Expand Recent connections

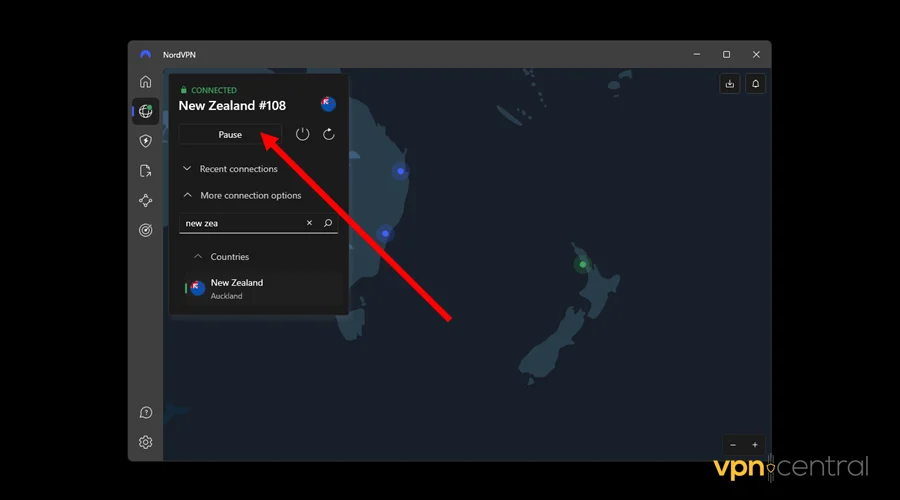click(x=230, y=169)
